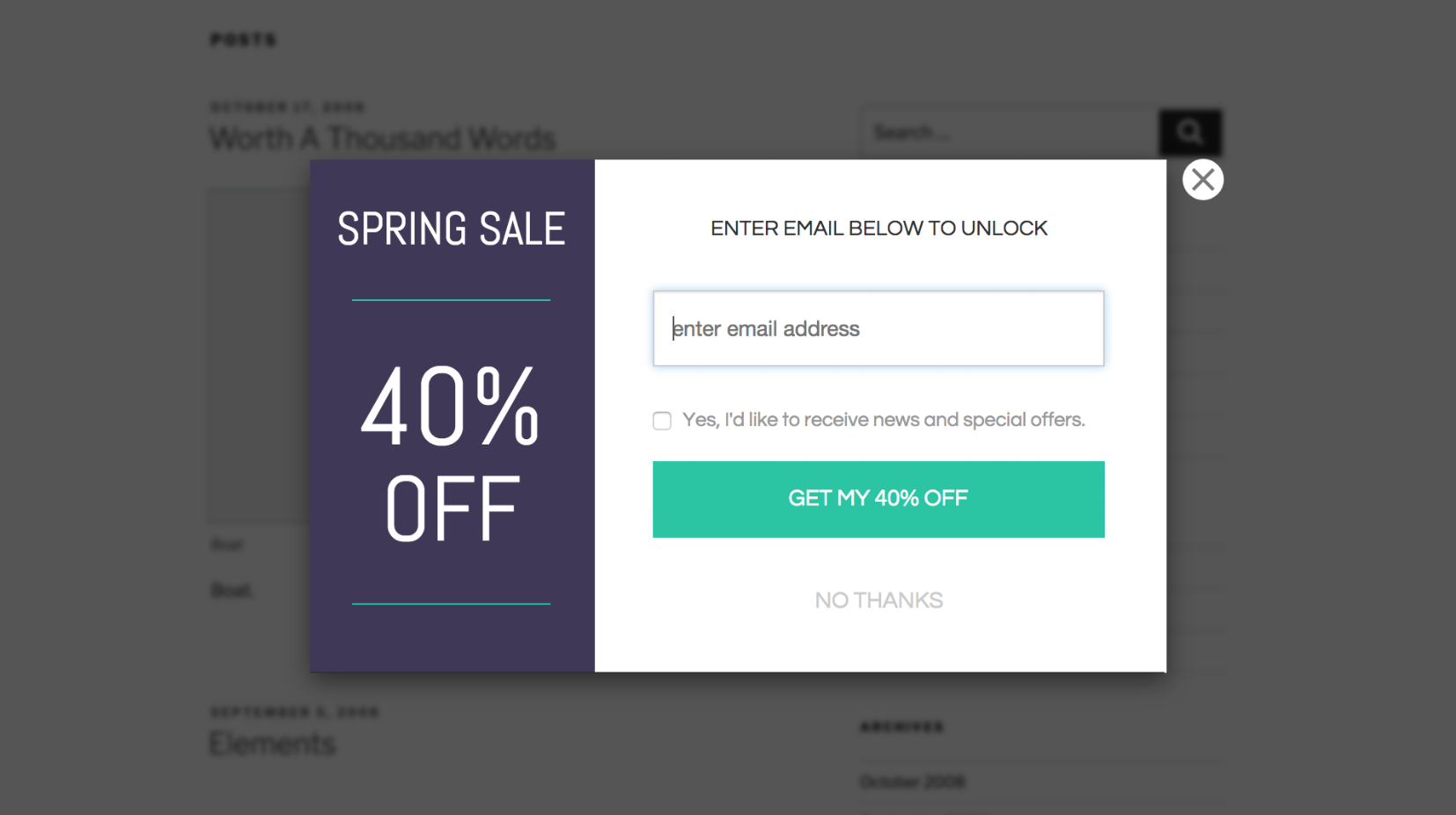1456x815 pixels.
Task: Click the September 5, 2008 post date
Action: pos(294,712)
